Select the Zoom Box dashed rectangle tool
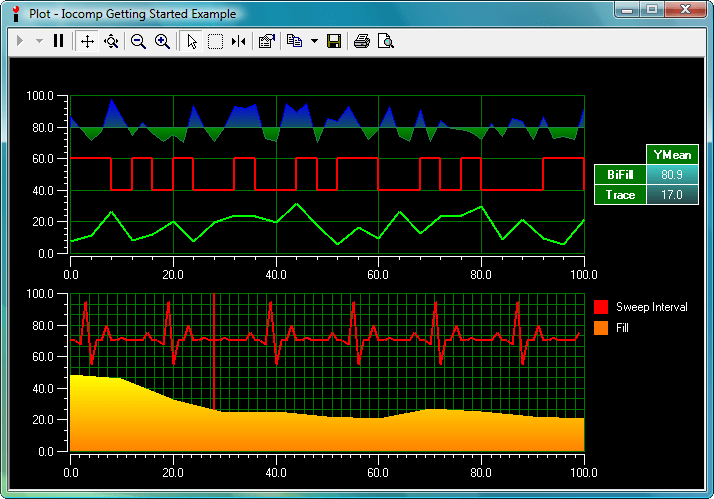The height and width of the screenshot is (499, 714). (x=215, y=41)
